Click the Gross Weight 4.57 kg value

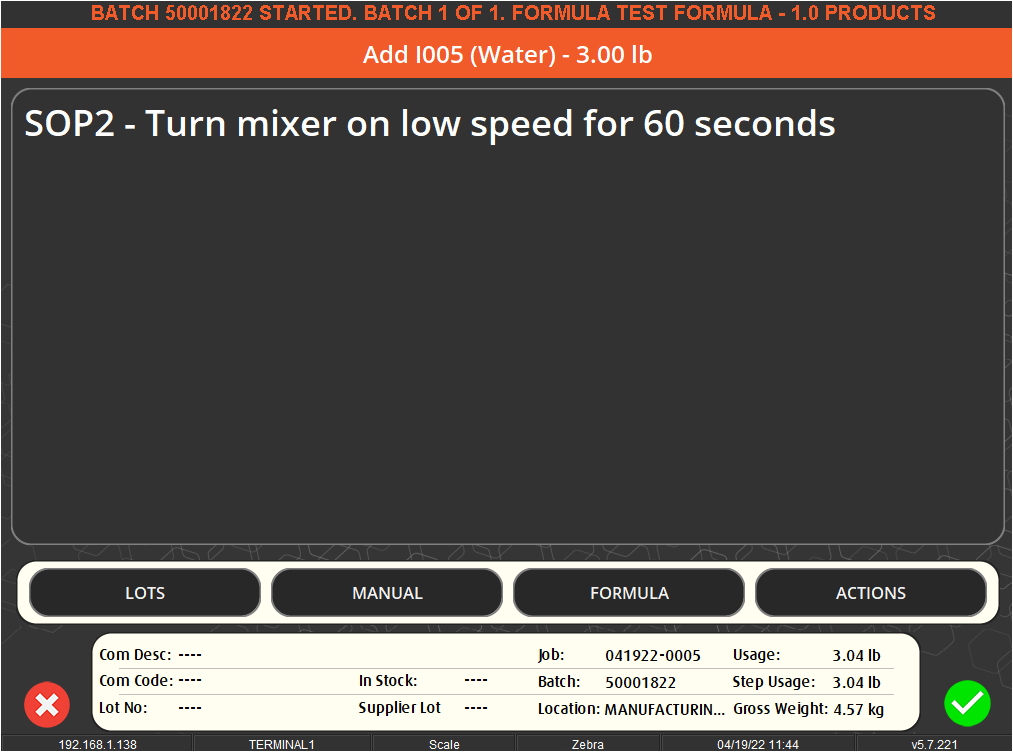point(858,709)
